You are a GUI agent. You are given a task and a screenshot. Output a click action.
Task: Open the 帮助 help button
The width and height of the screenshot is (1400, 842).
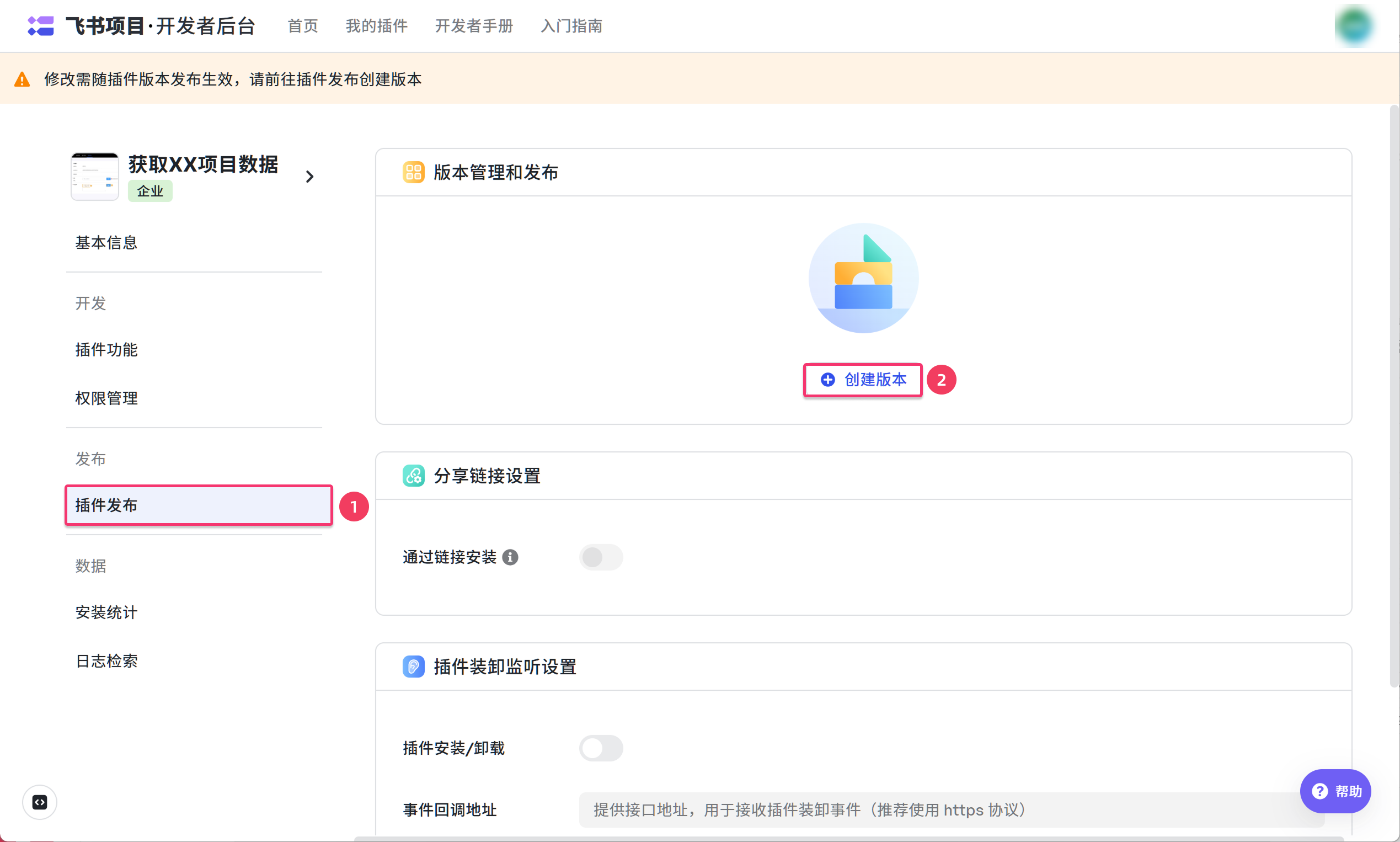pos(1335,791)
